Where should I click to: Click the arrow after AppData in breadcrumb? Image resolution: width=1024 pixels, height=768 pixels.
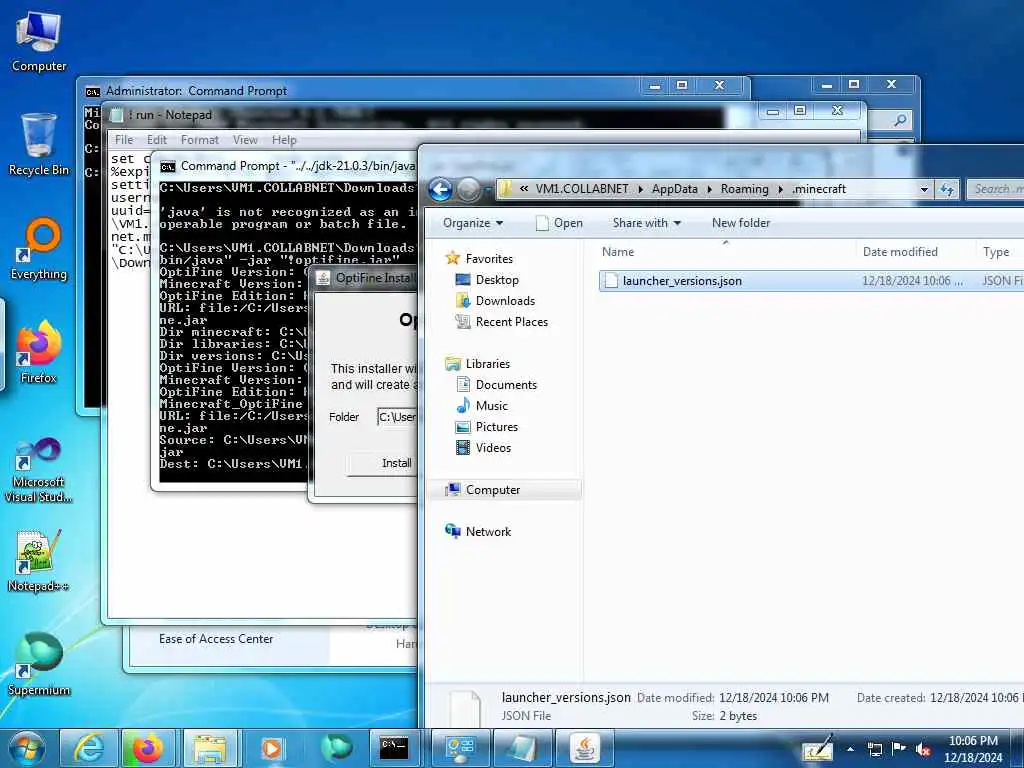(709, 189)
